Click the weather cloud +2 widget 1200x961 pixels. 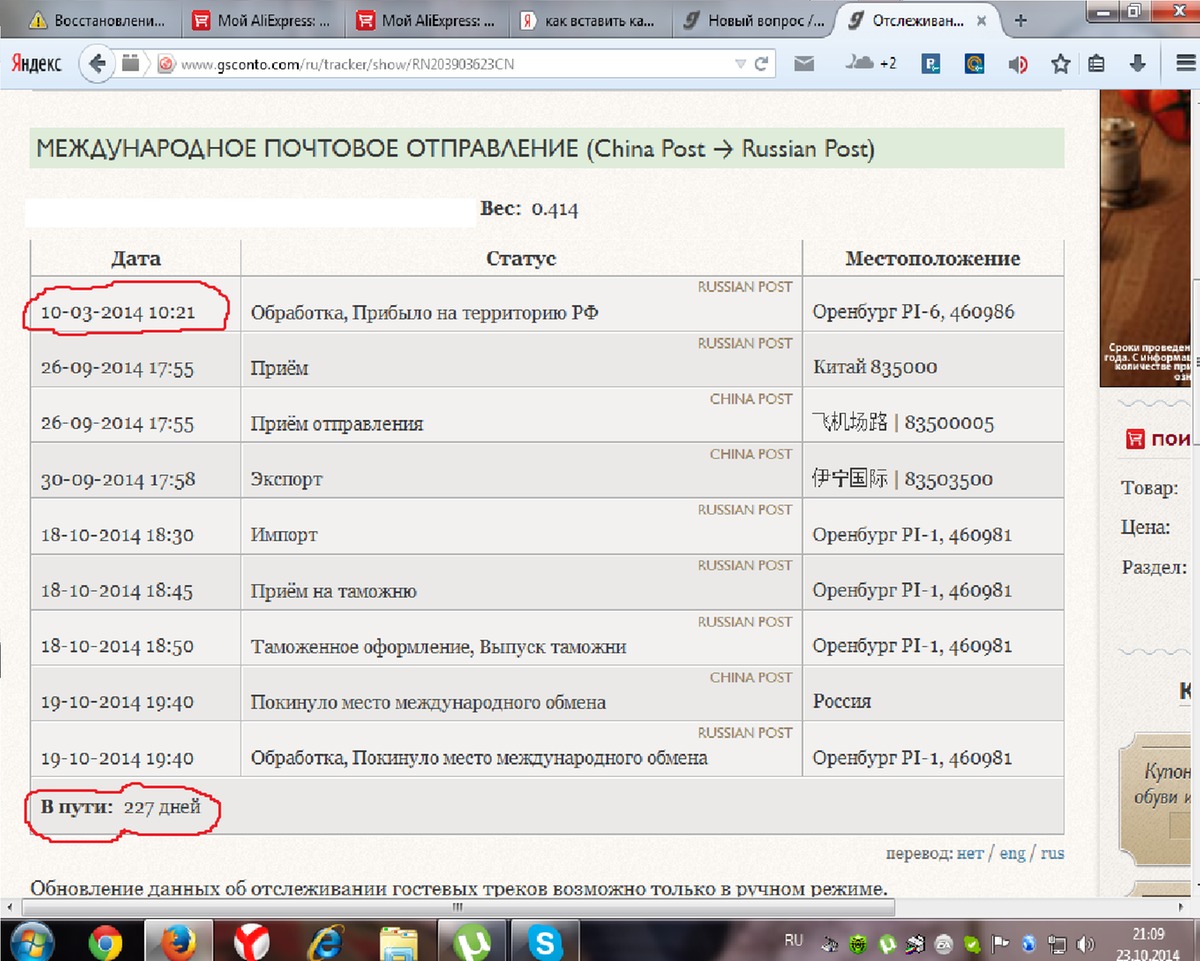[x=870, y=64]
